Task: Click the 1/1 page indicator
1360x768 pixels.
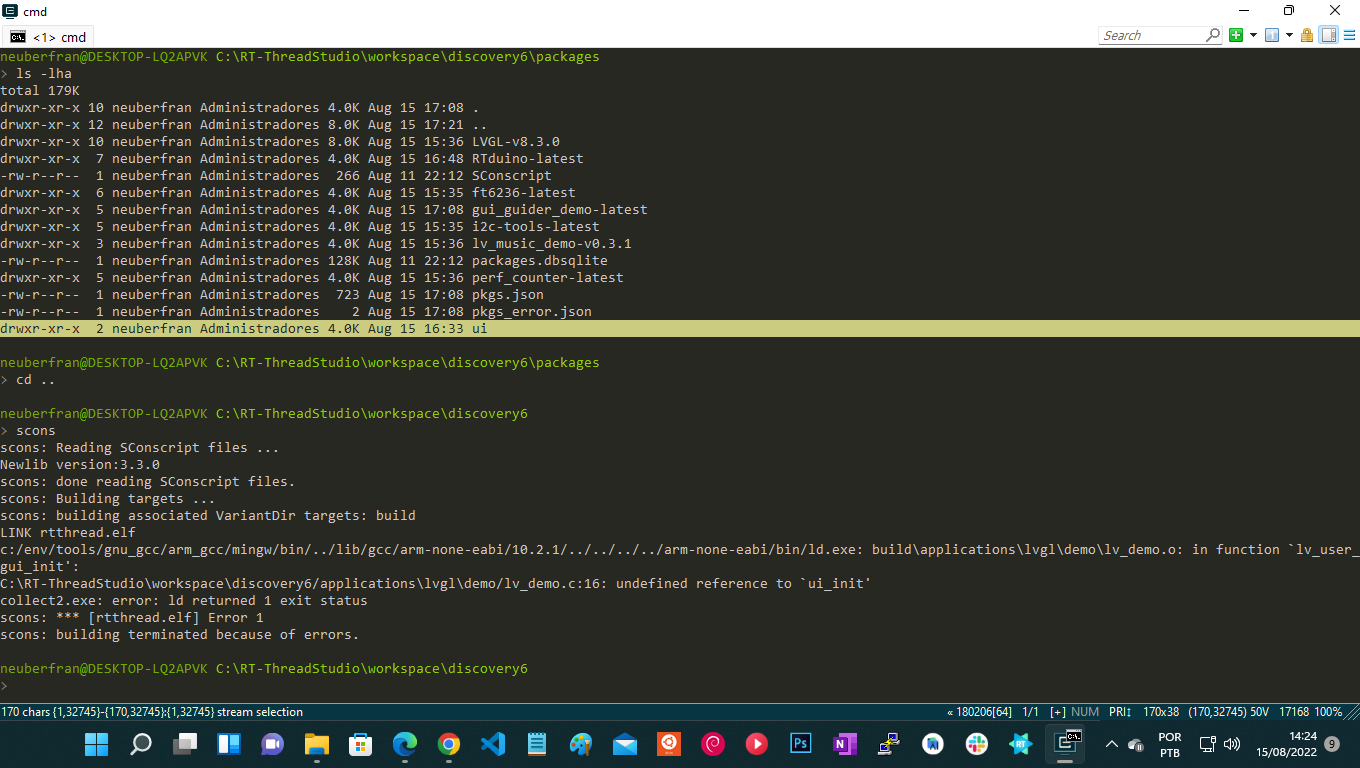Action: tap(1030, 712)
